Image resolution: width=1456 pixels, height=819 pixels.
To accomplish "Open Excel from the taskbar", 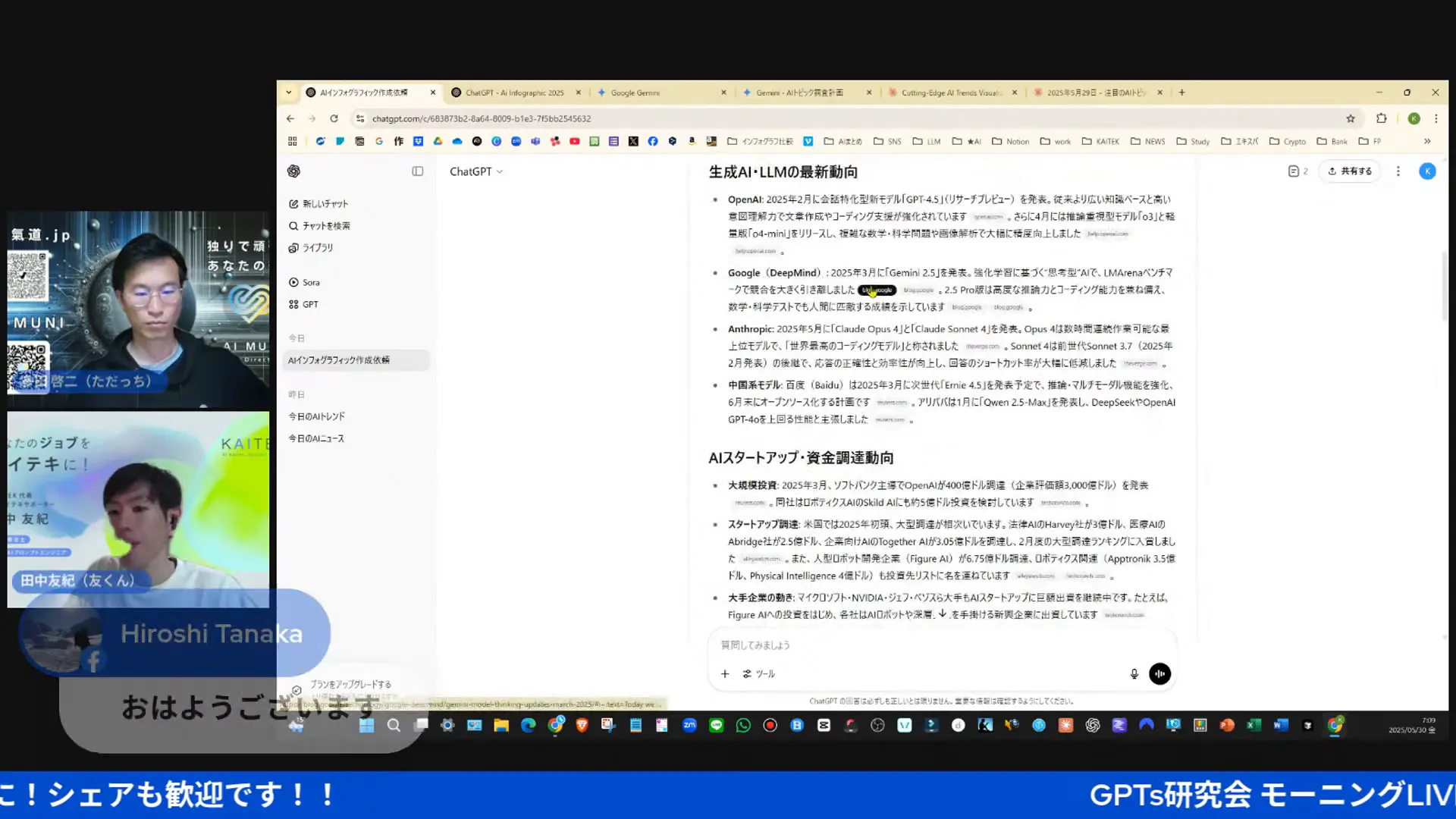I will pos(1254,726).
